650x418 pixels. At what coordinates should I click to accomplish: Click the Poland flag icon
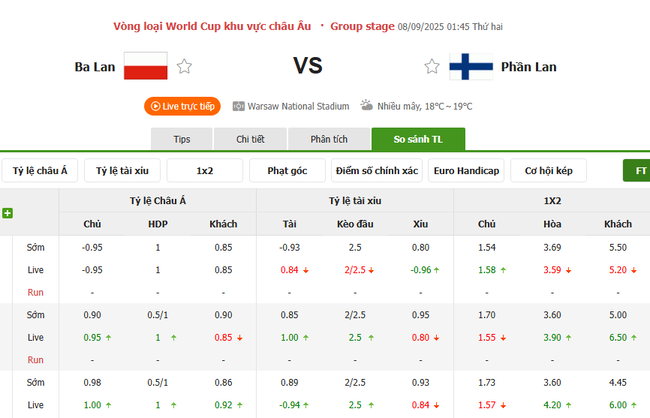(x=145, y=66)
